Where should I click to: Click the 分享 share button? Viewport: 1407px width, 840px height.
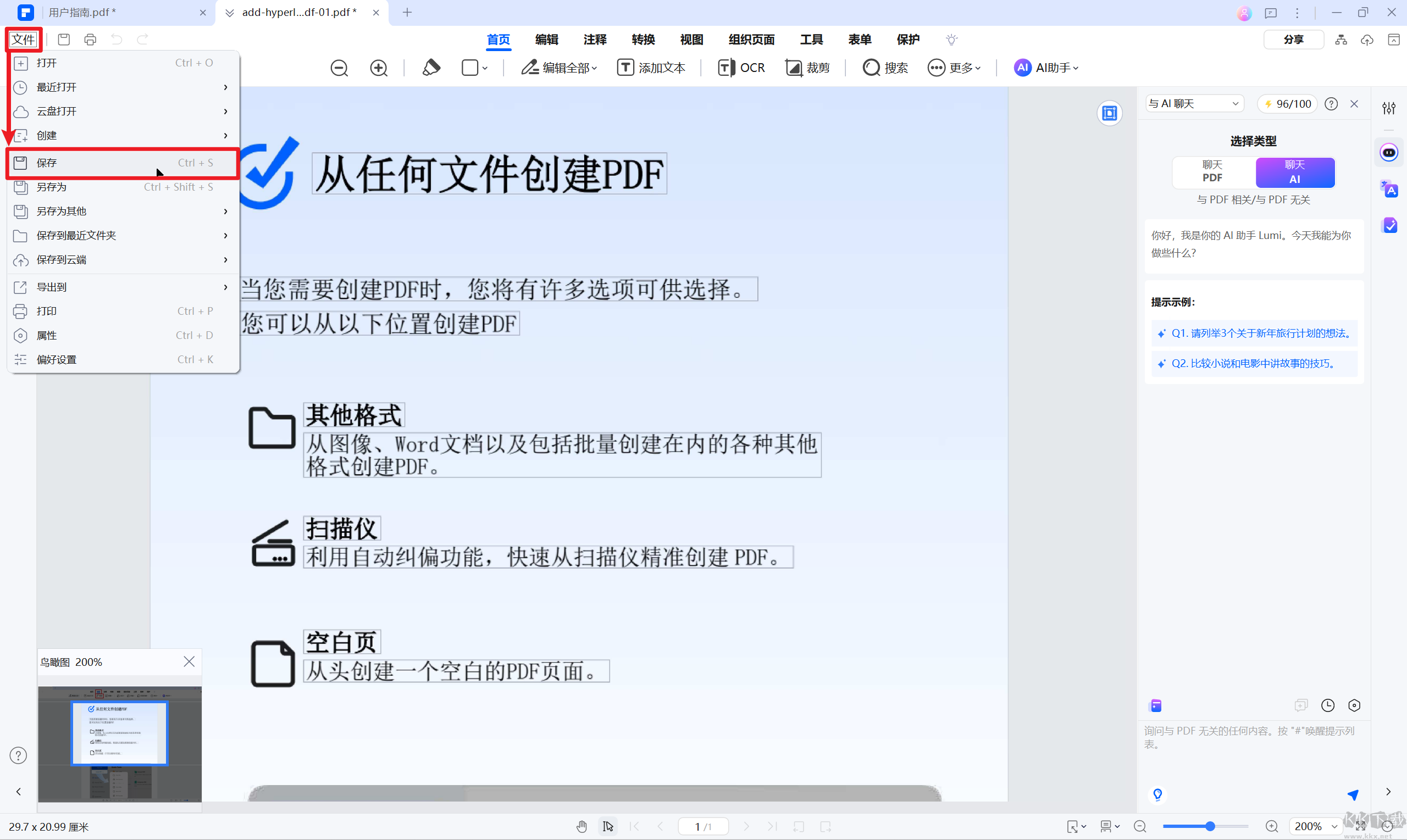click(x=1294, y=39)
